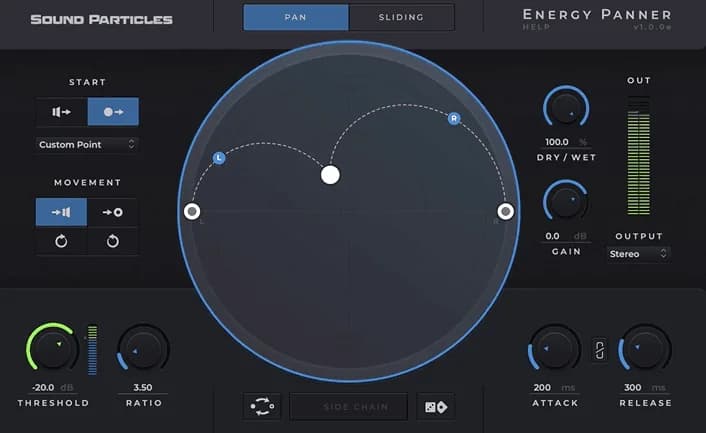
Task: Click the threshold level meter
Action: click(x=92, y=350)
